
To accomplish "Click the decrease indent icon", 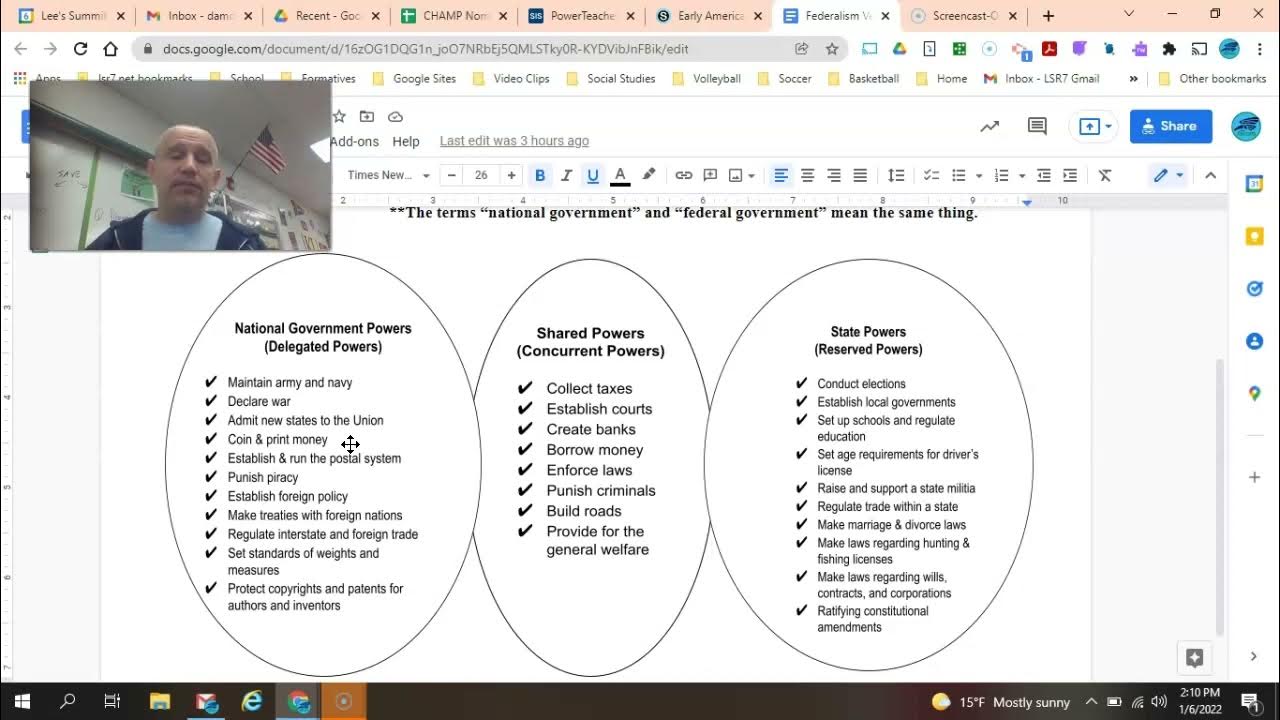I will [x=1043, y=175].
